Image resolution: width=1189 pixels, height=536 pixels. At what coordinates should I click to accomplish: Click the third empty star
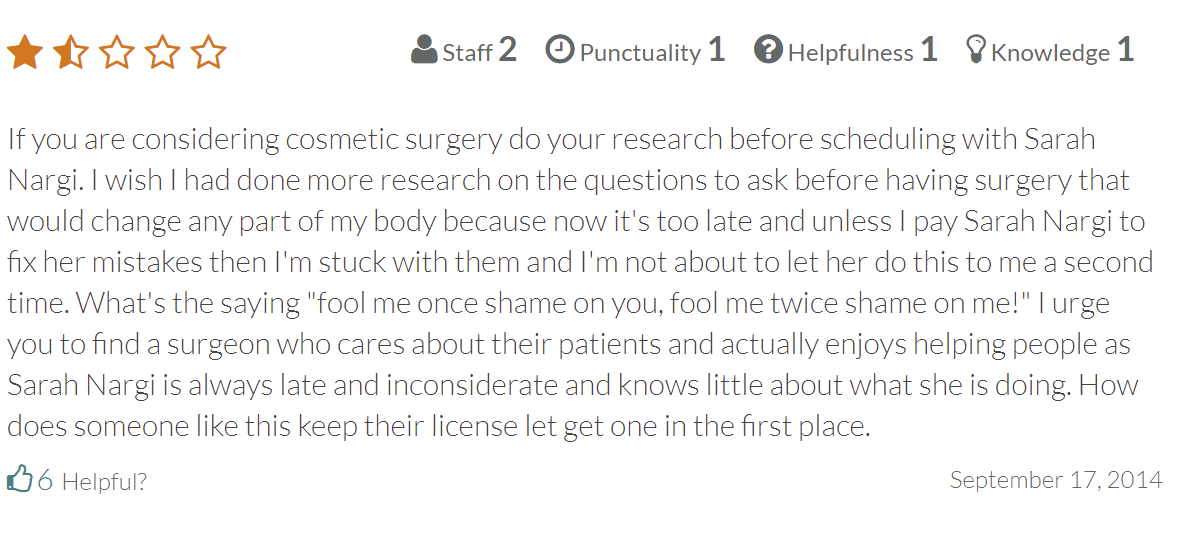pos(116,52)
